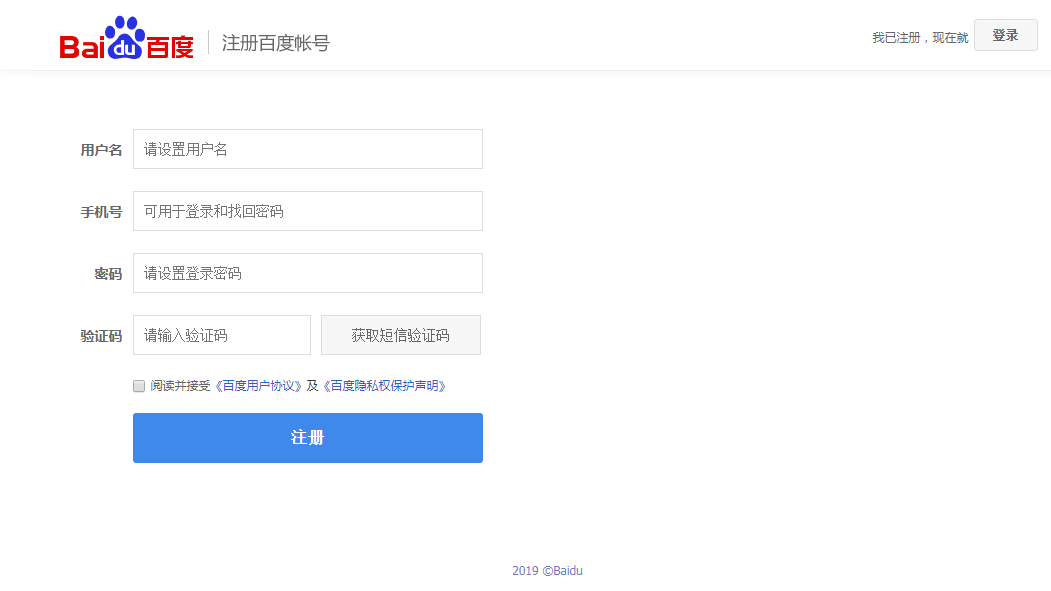Focus the 用户名 username input field
Image resolution: width=1051 pixels, height=591 pixels.
click(307, 149)
